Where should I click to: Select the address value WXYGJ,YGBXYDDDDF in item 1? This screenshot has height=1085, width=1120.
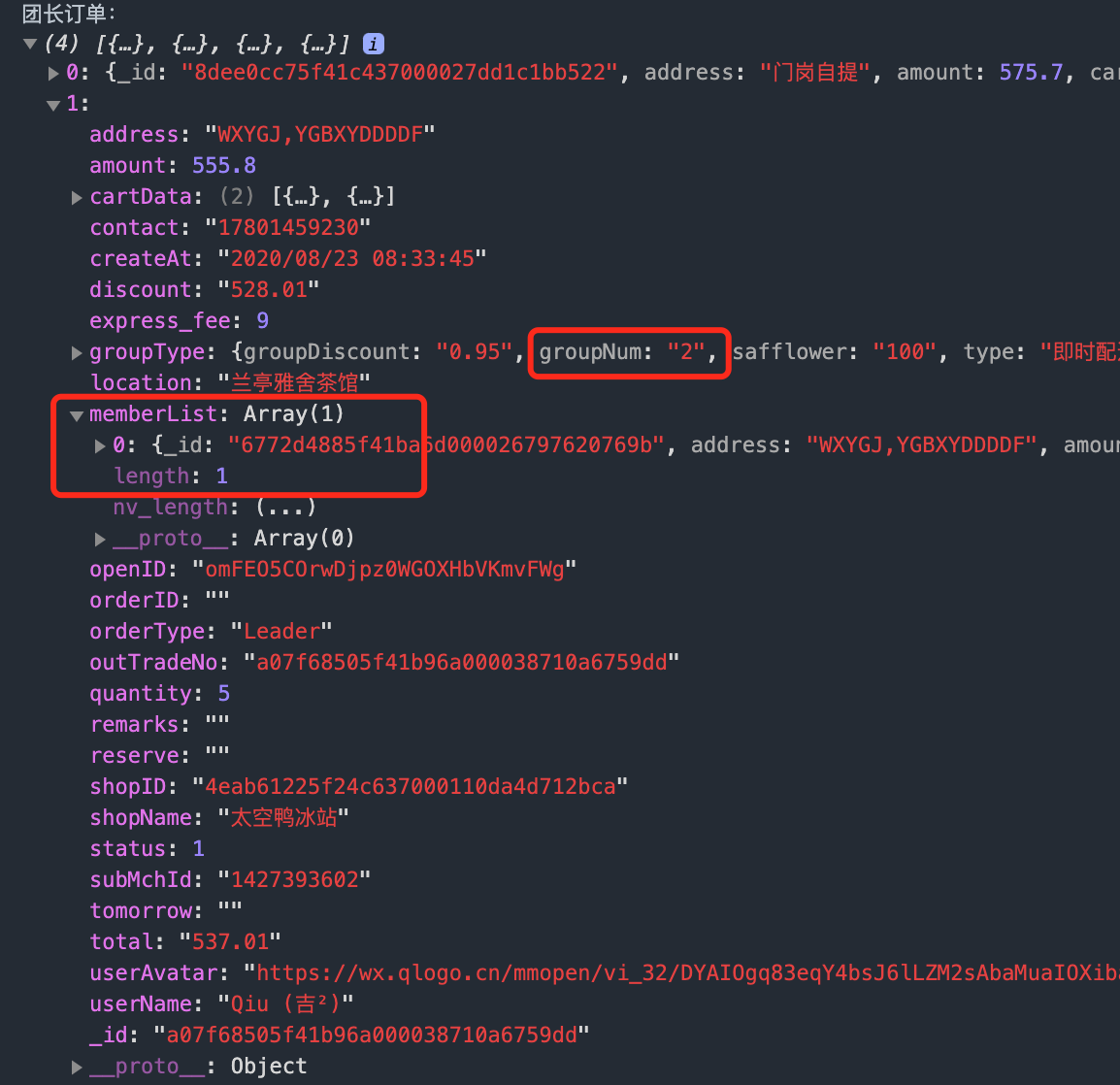click(320, 134)
